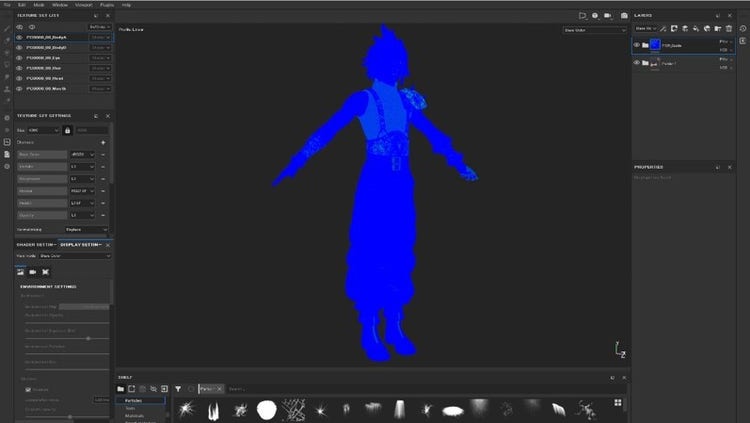The width and height of the screenshot is (750, 423).
Task: Toggle visibility of the blue-thumbnail layer folder
Action: click(637, 45)
